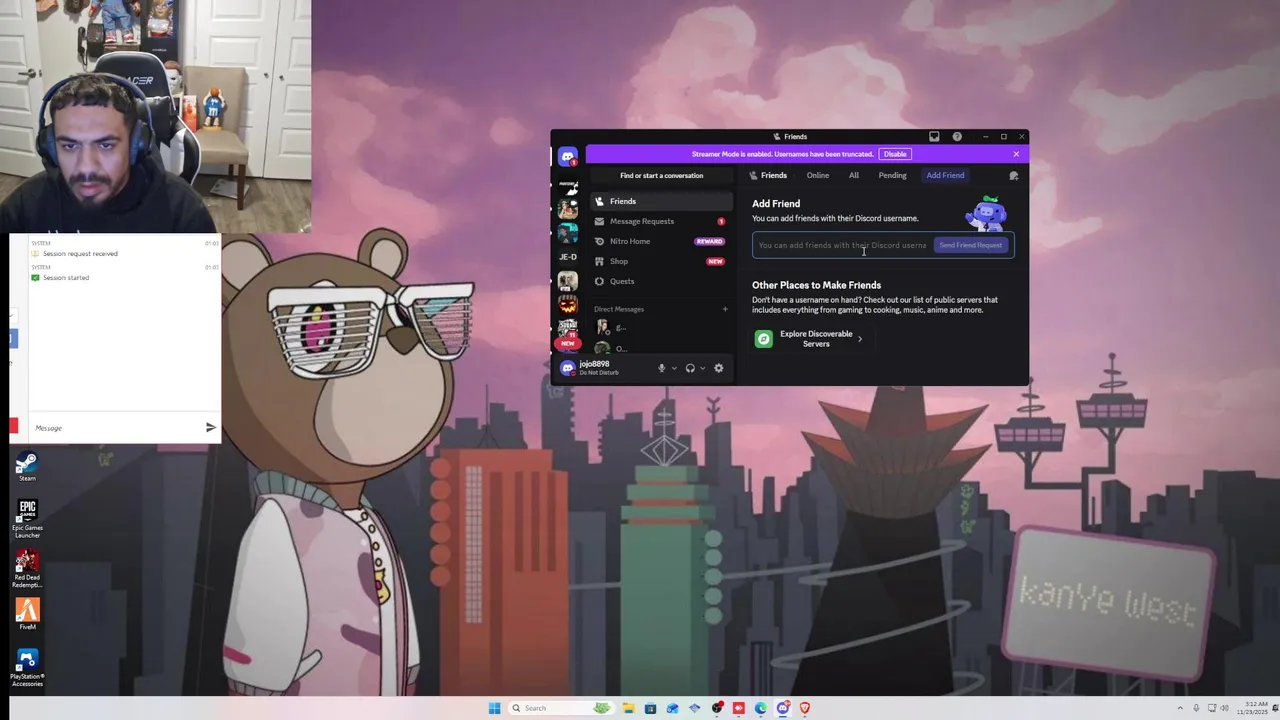Switch to the Online friends tab

point(818,175)
